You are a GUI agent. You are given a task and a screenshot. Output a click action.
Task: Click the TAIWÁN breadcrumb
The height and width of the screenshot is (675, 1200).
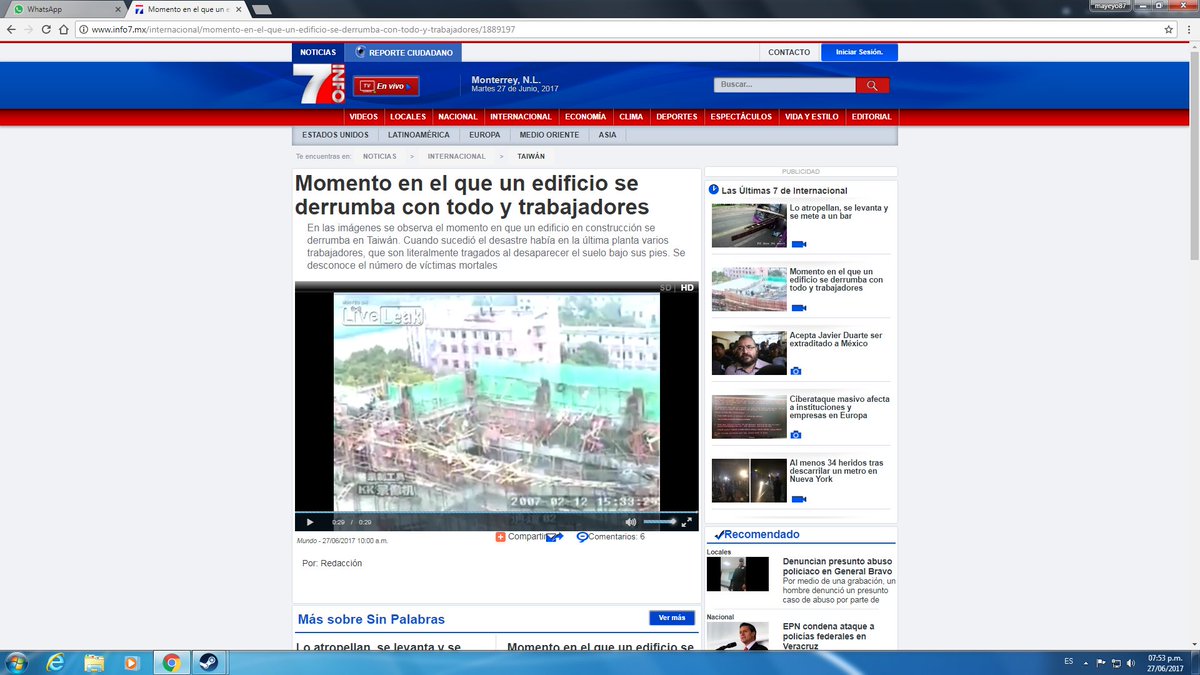[x=532, y=157]
